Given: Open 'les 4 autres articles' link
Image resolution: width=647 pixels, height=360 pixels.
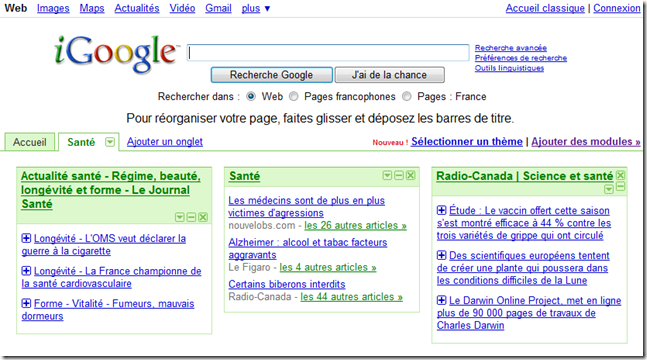Looking at the screenshot, I should (x=328, y=267).
